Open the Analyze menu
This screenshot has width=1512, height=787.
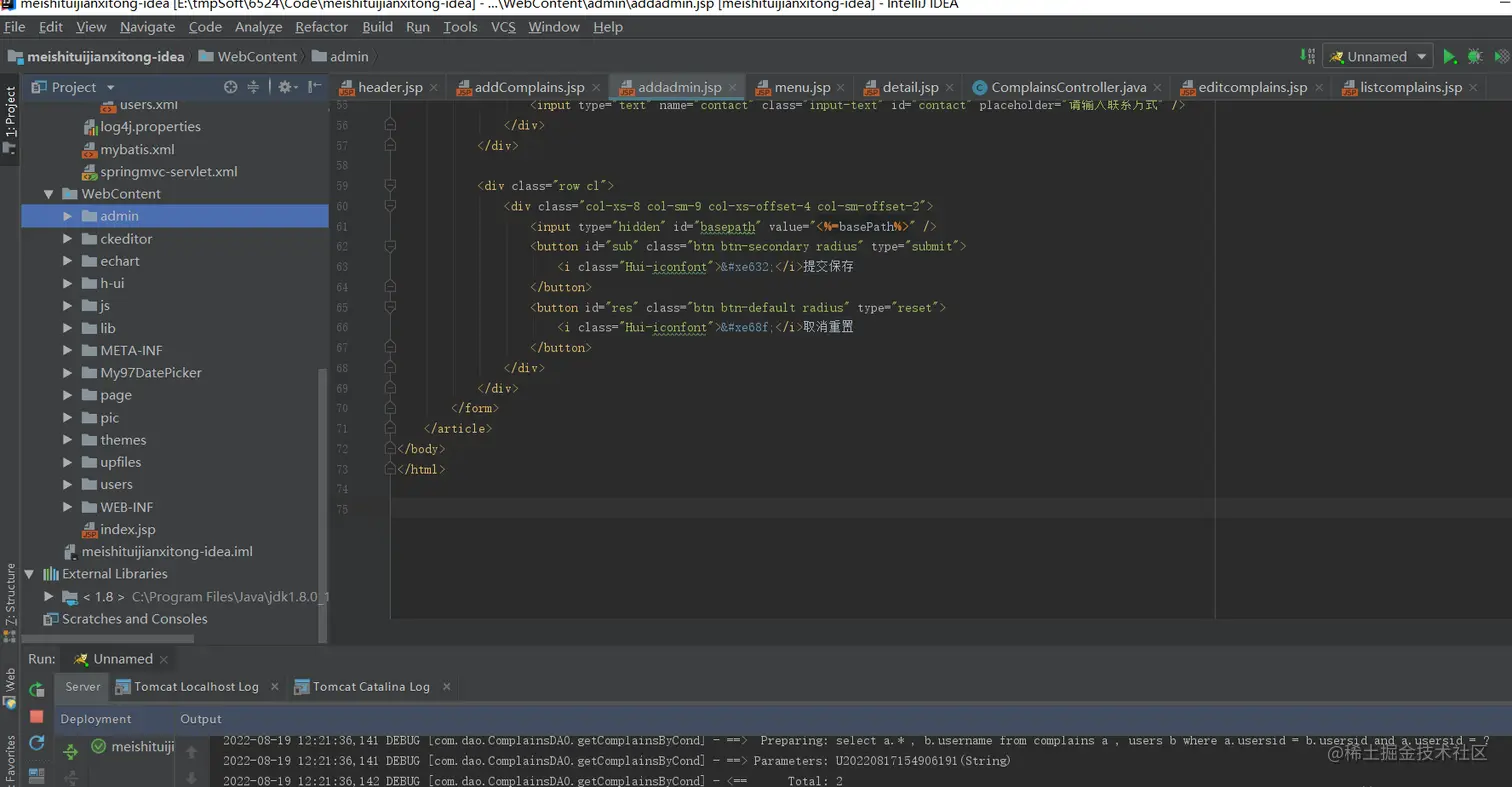click(x=259, y=27)
